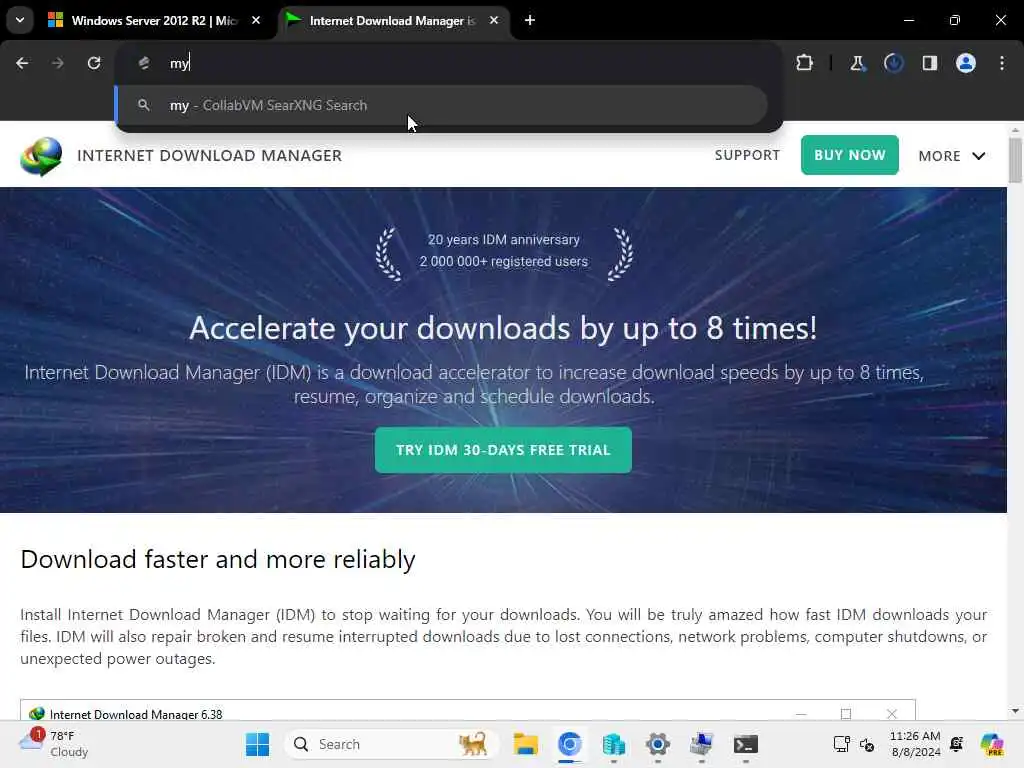Click the BUY NOW button
The image size is (1024, 768).
850,155
